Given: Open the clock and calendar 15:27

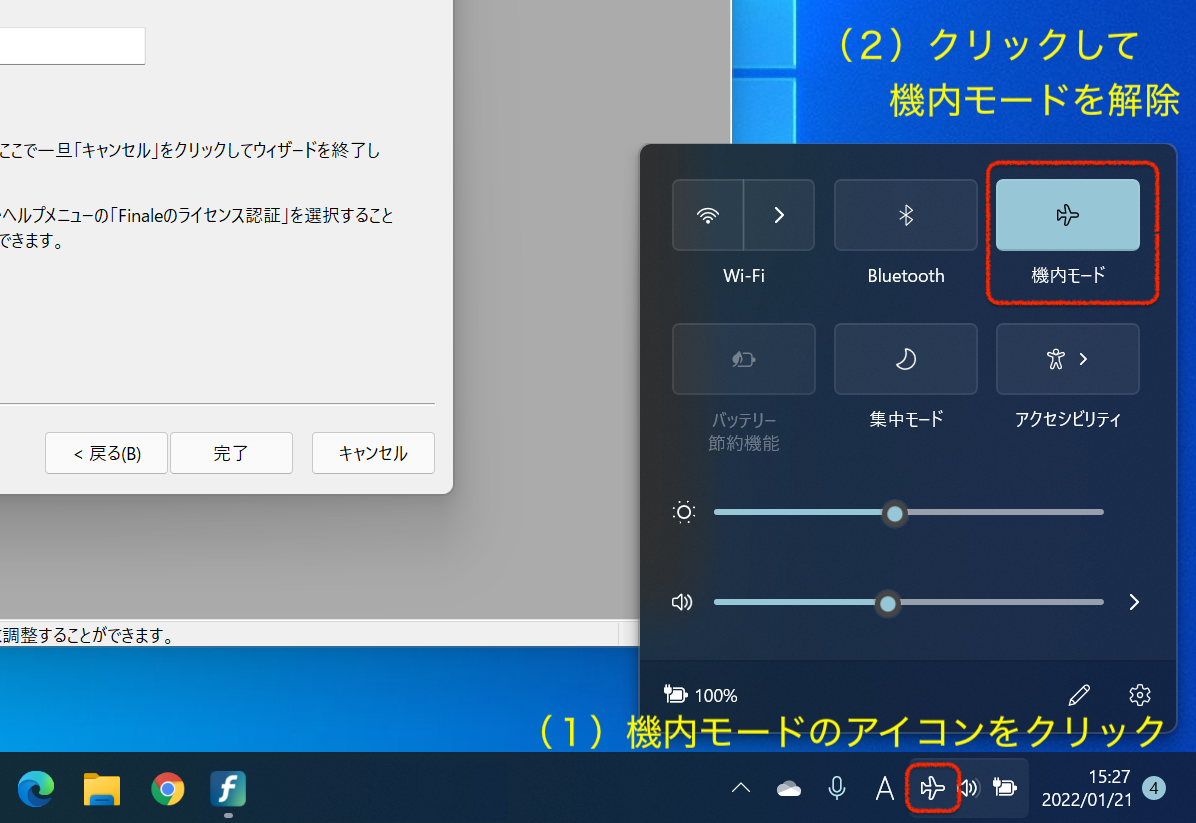Looking at the screenshot, I should click(x=1086, y=788).
